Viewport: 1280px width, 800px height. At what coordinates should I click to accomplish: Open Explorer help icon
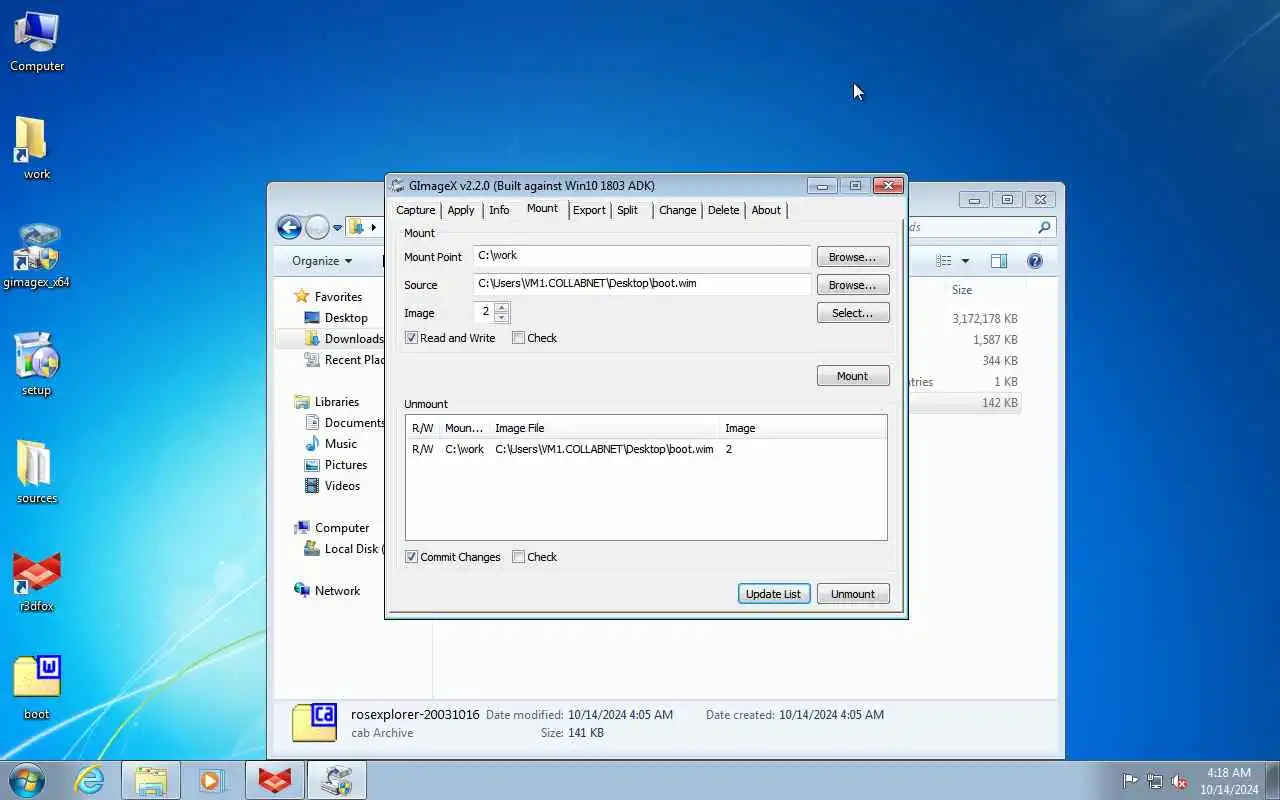coord(1035,261)
